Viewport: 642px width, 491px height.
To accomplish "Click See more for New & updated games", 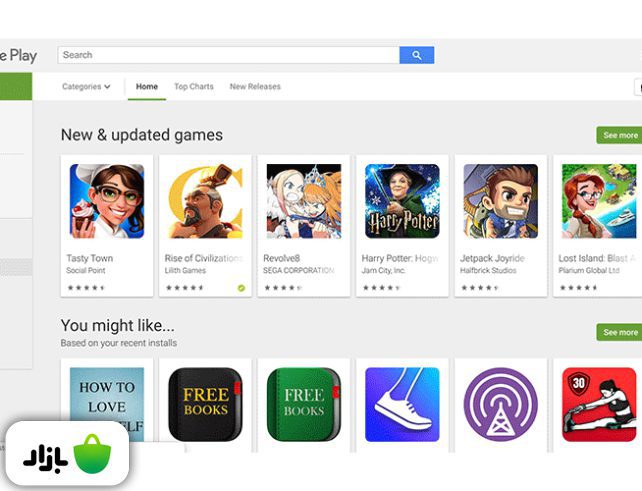I will [619, 135].
